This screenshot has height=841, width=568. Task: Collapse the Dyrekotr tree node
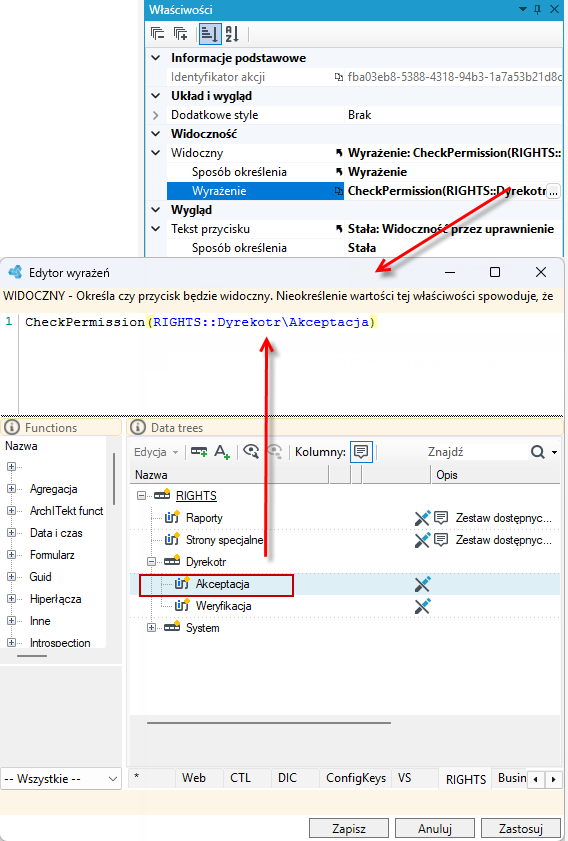pos(151,562)
